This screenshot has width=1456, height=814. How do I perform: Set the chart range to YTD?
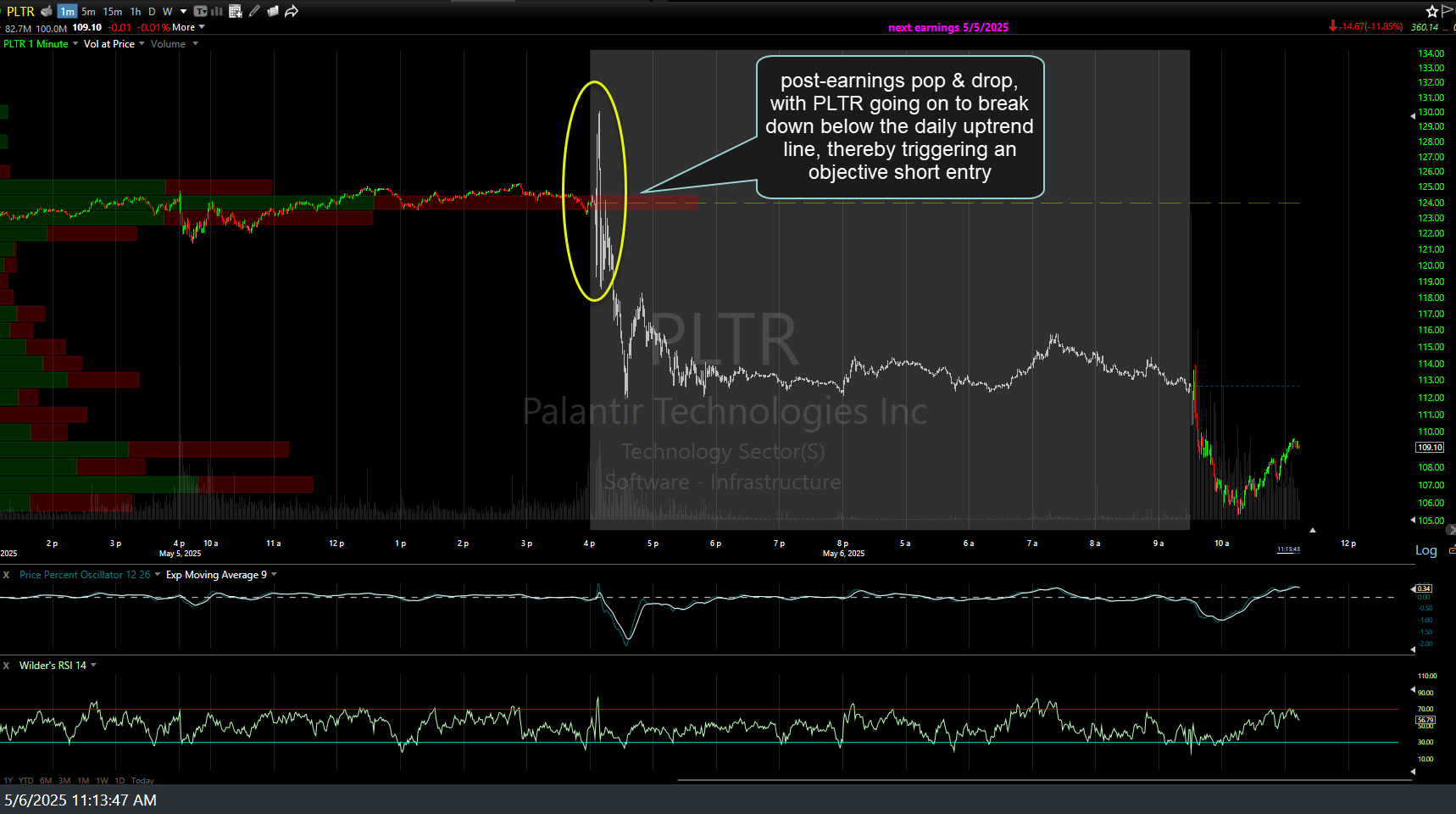[26, 780]
